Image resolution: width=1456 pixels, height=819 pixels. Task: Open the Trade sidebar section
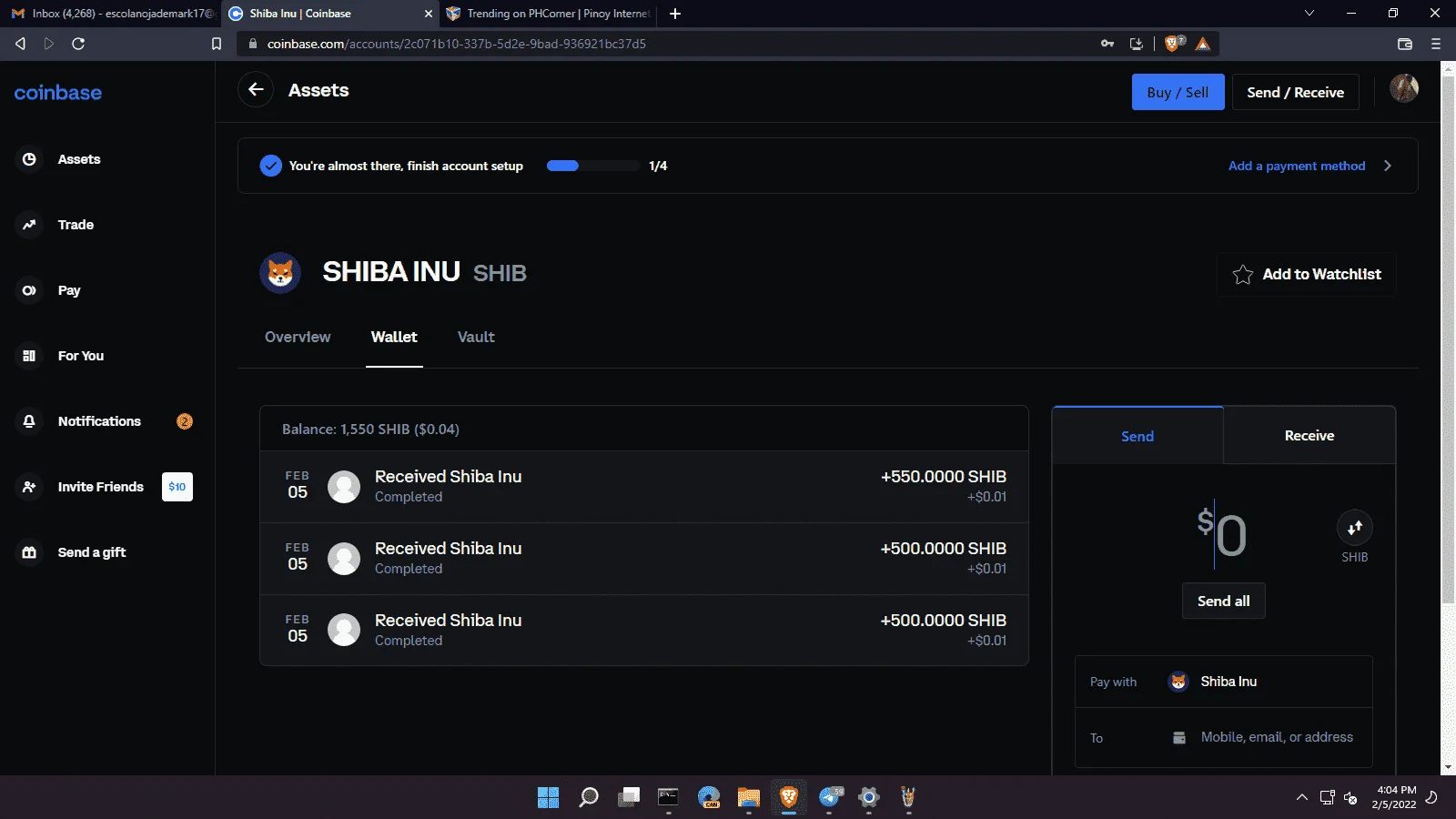click(56, 225)
